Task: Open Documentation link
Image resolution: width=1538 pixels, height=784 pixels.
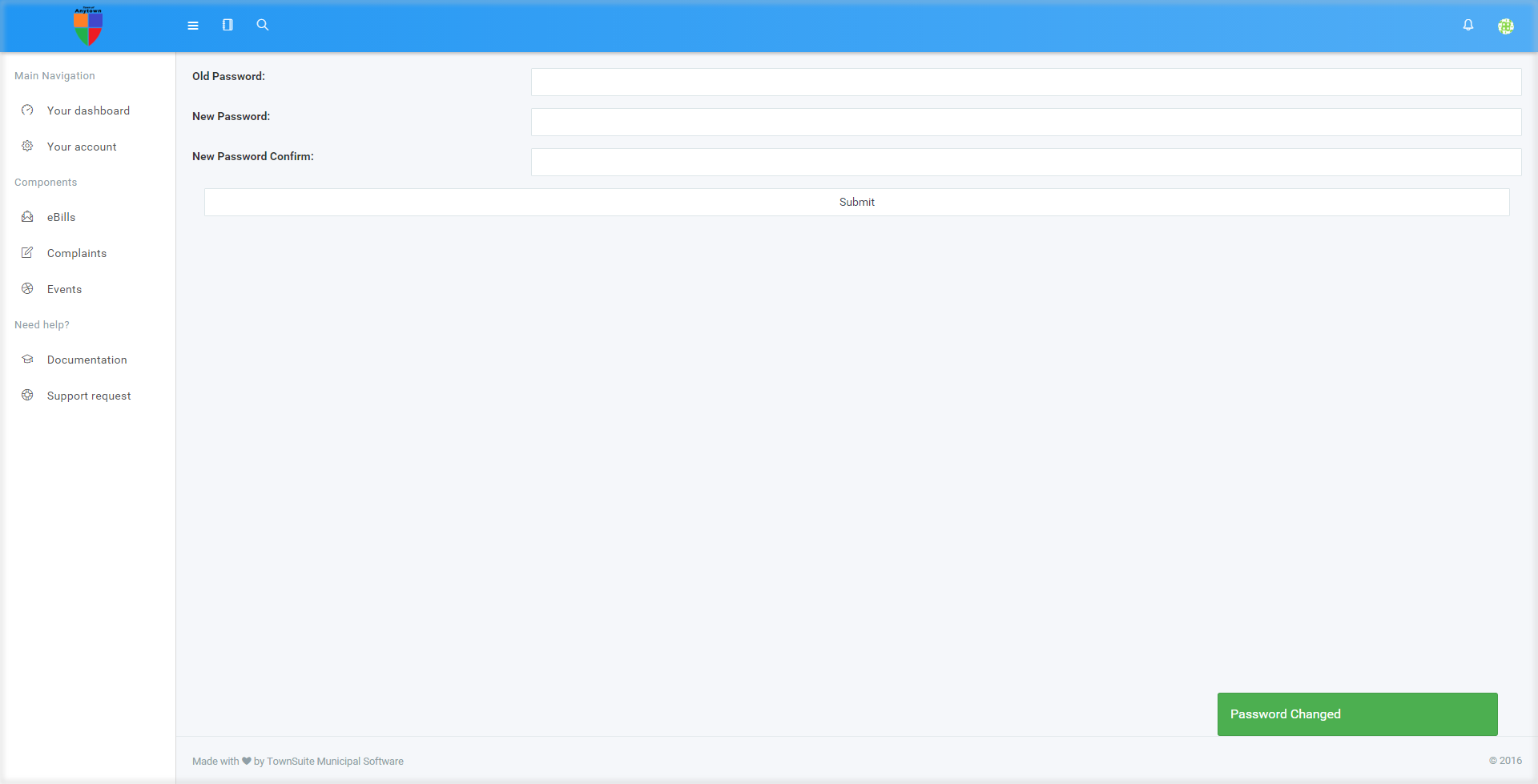Action: (x=87, y=360)
